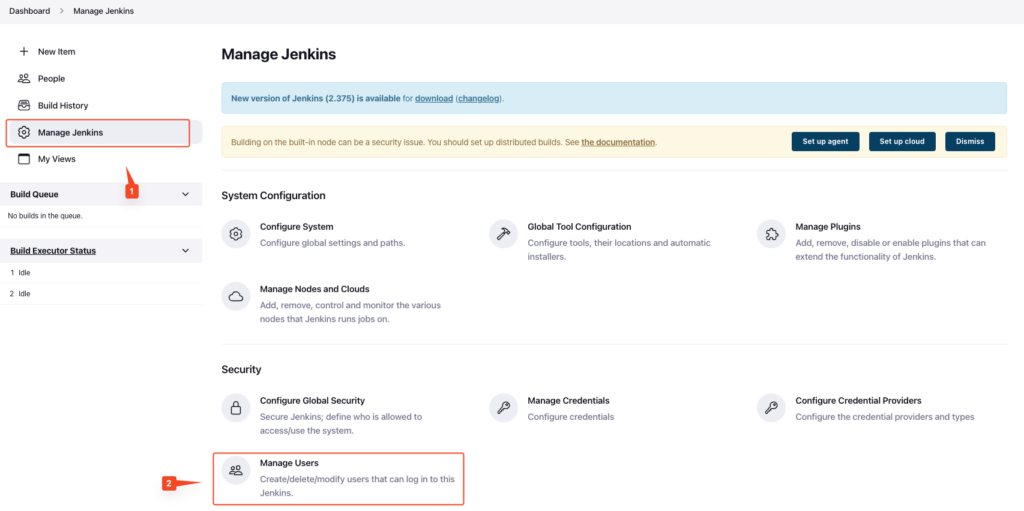The image size is (1024, 511).
Task: Click 'No builds in the queue.' text
Action: (x=45, y=216)
